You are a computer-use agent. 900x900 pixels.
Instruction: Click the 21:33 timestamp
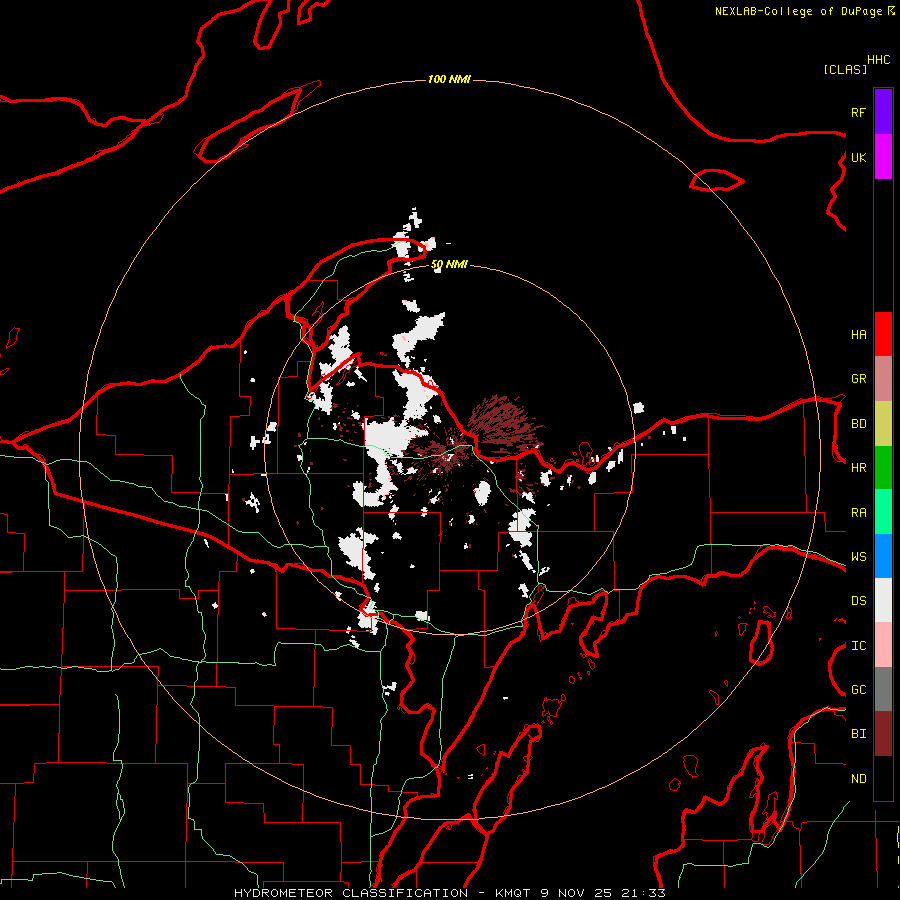coord(645,893)
